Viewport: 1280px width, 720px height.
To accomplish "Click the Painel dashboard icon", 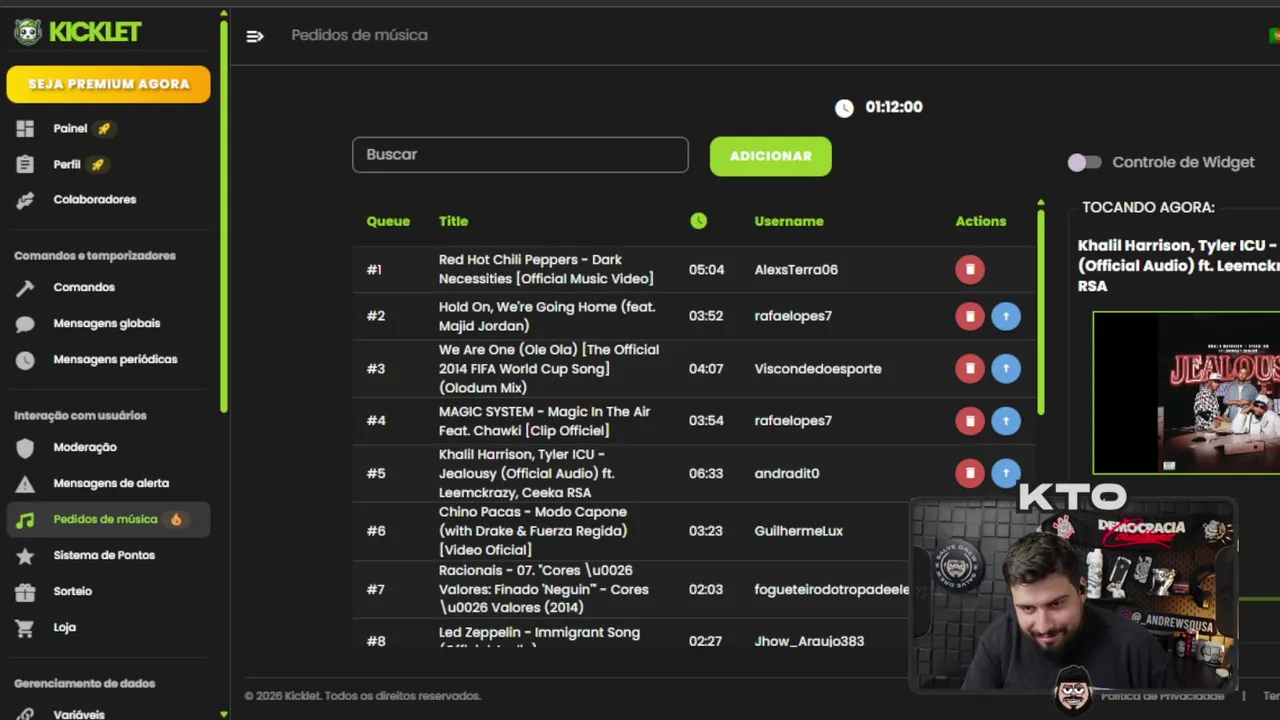I will coord(25,129).
